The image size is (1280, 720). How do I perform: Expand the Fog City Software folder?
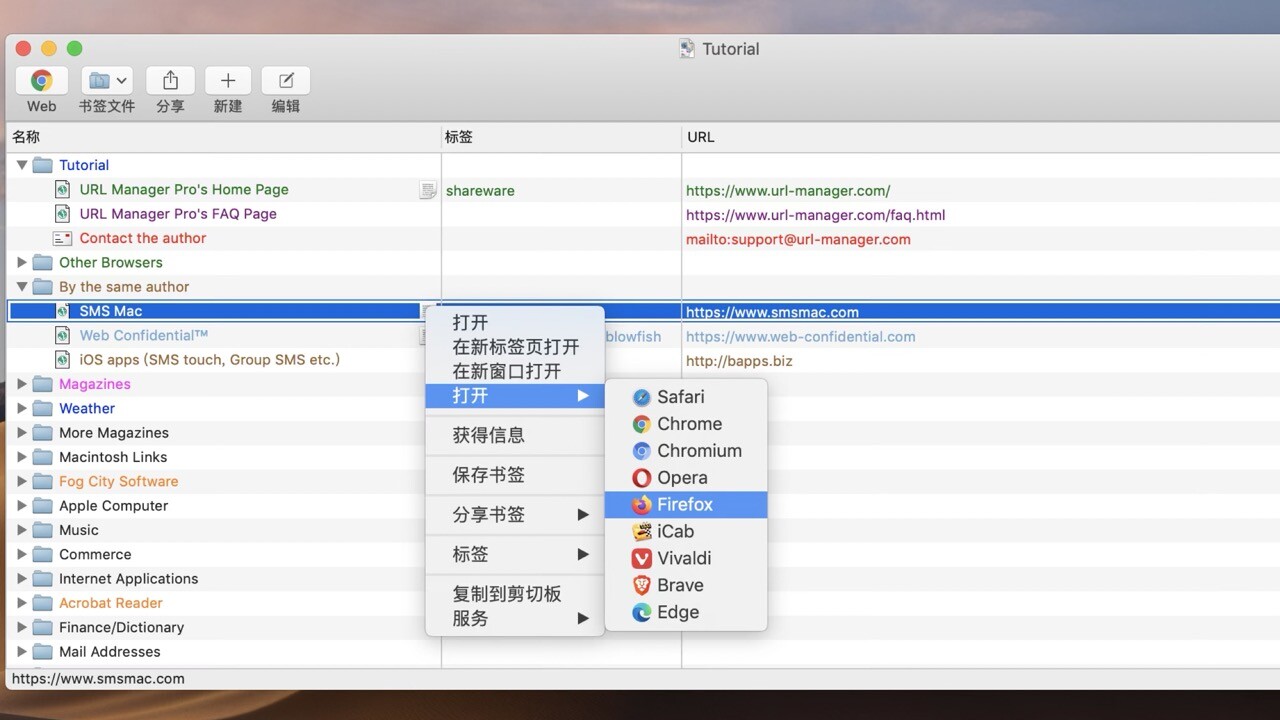22,481
